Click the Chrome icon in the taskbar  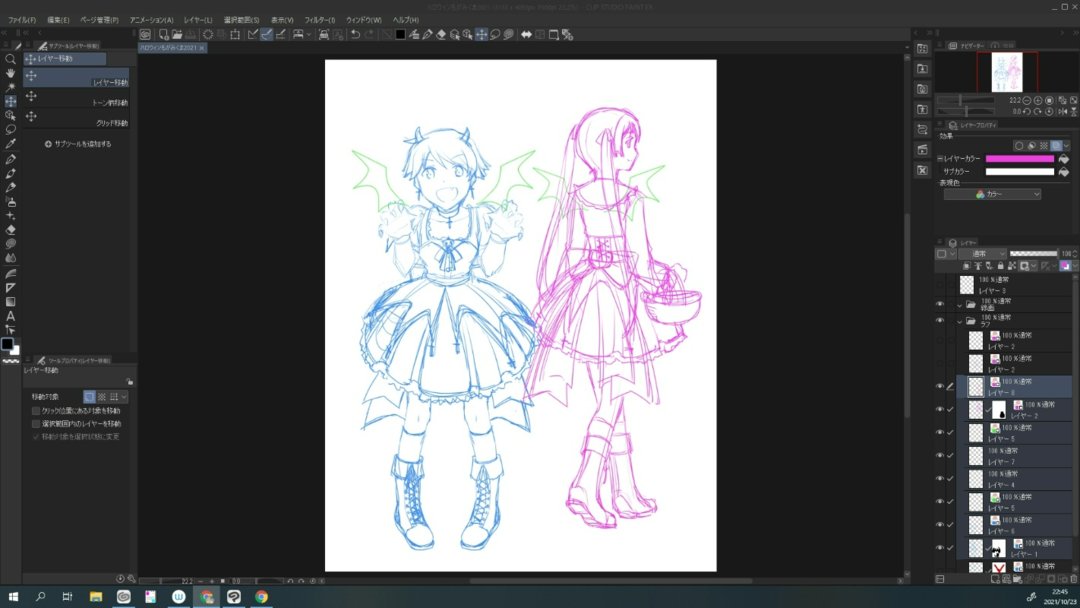point(261,596)
